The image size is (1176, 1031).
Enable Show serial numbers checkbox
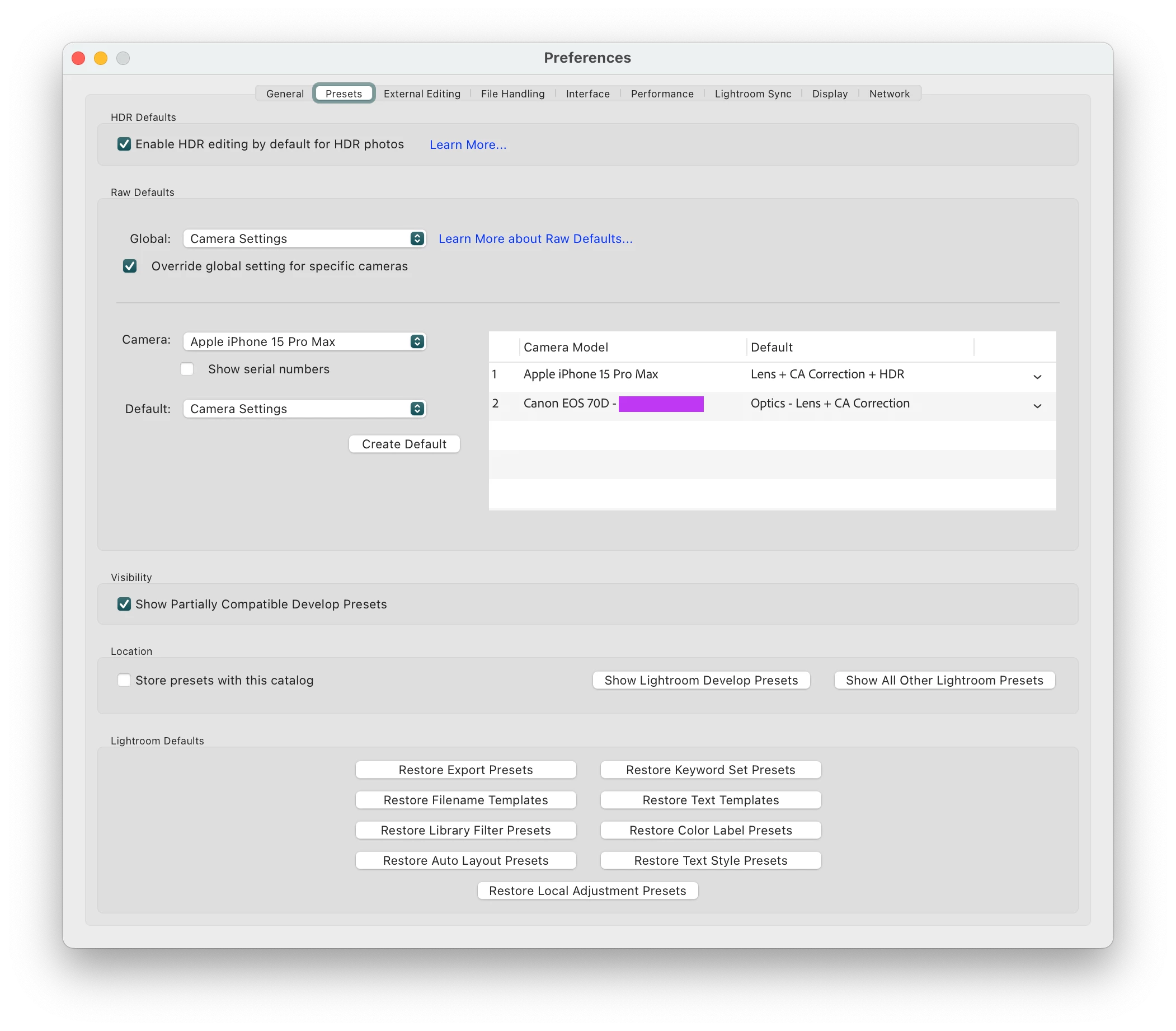[x=187, y=369]
